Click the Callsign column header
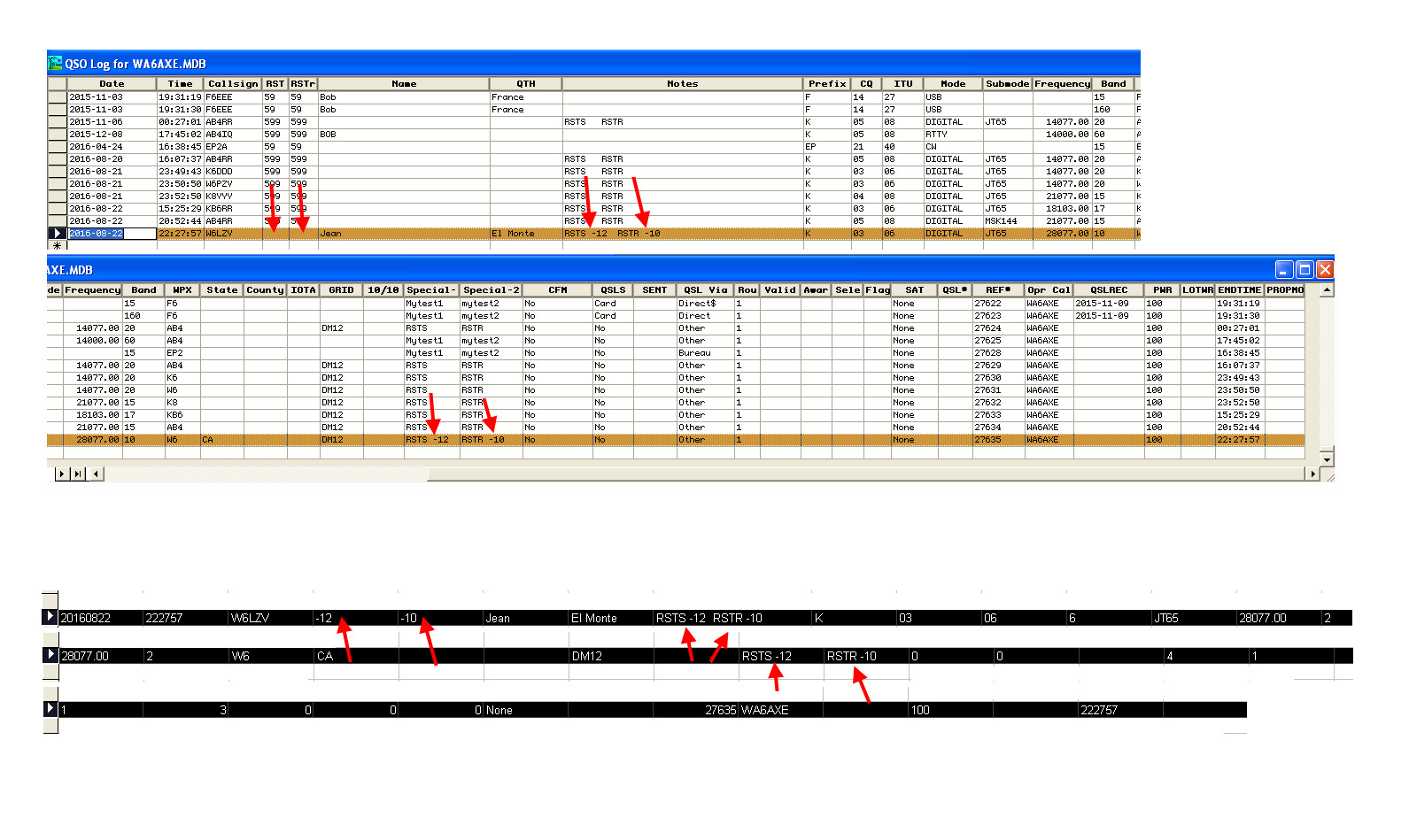1409x840 pixels. point(233,84)
